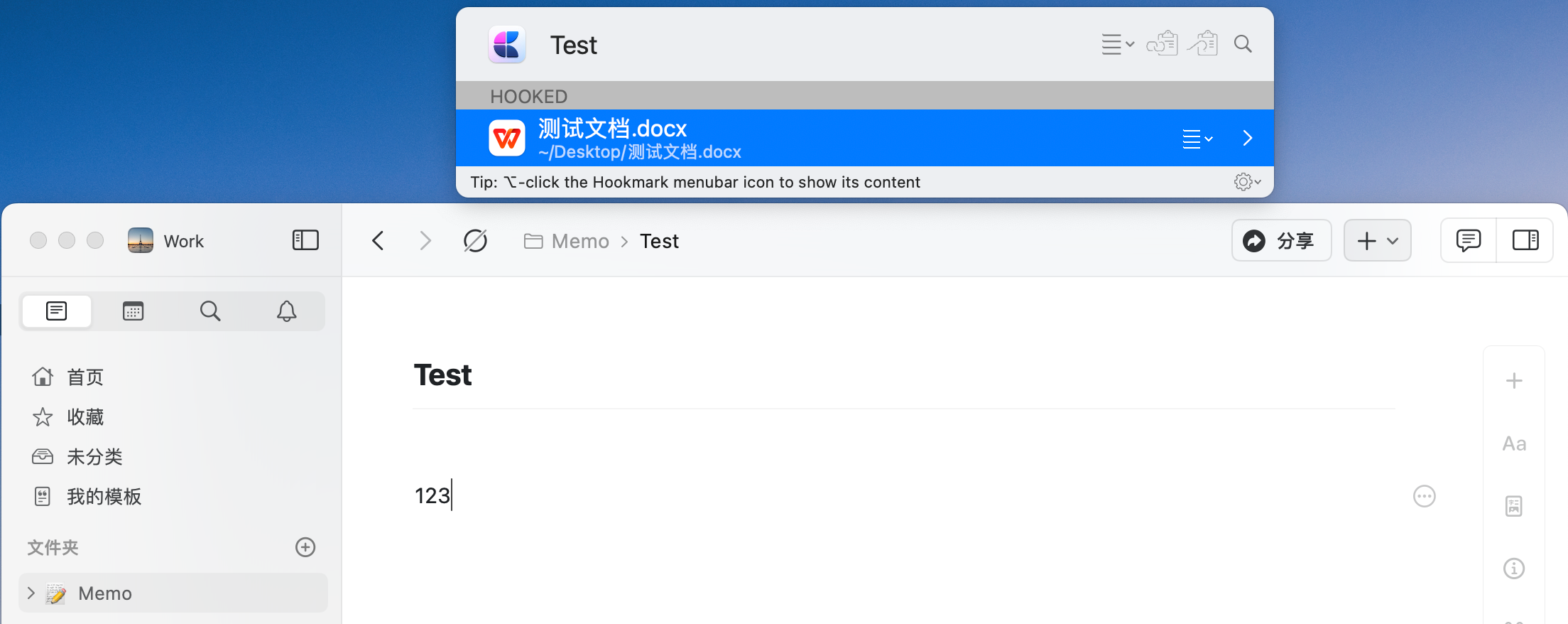Click the copy link clipboard icon

click(1162, 44)
